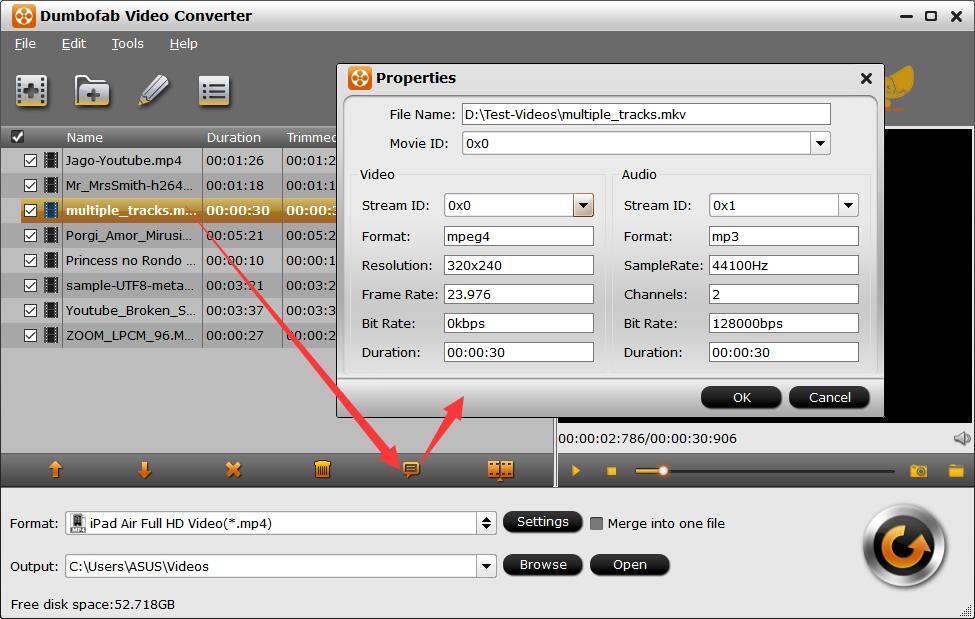Remove item with the orange X icon

233,469
